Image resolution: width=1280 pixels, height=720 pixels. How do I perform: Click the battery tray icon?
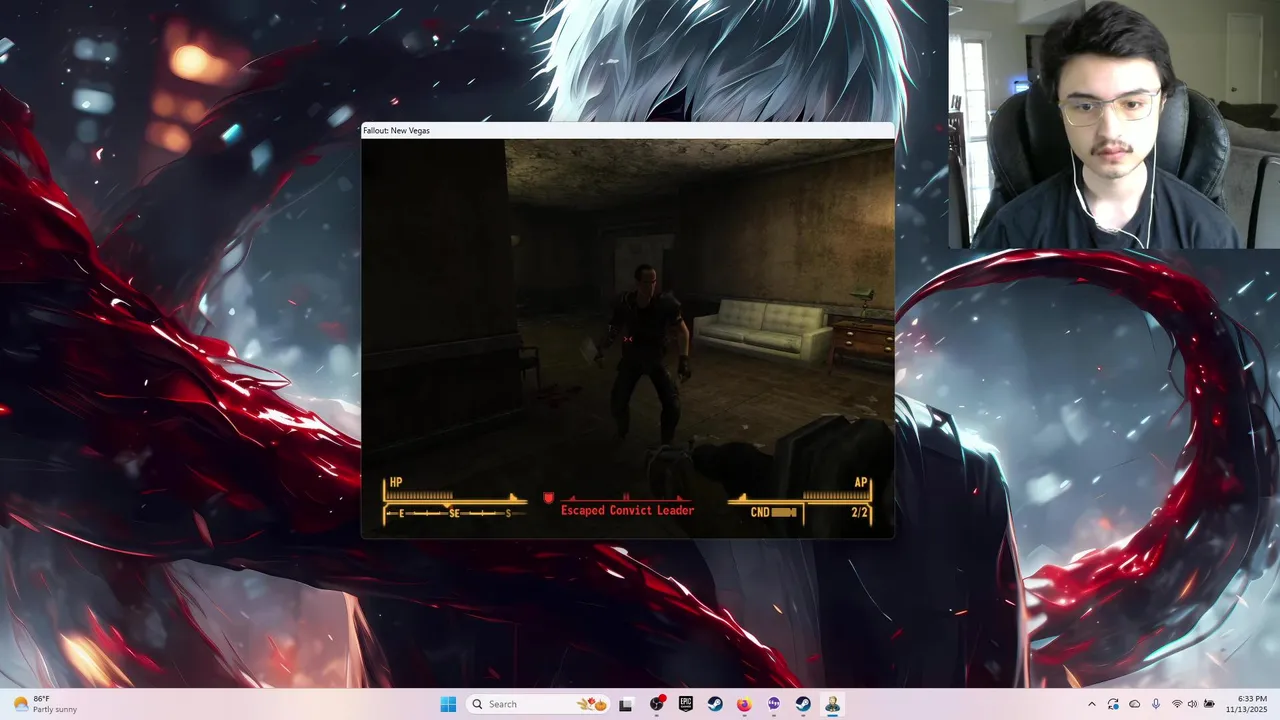coord(1209,704)
